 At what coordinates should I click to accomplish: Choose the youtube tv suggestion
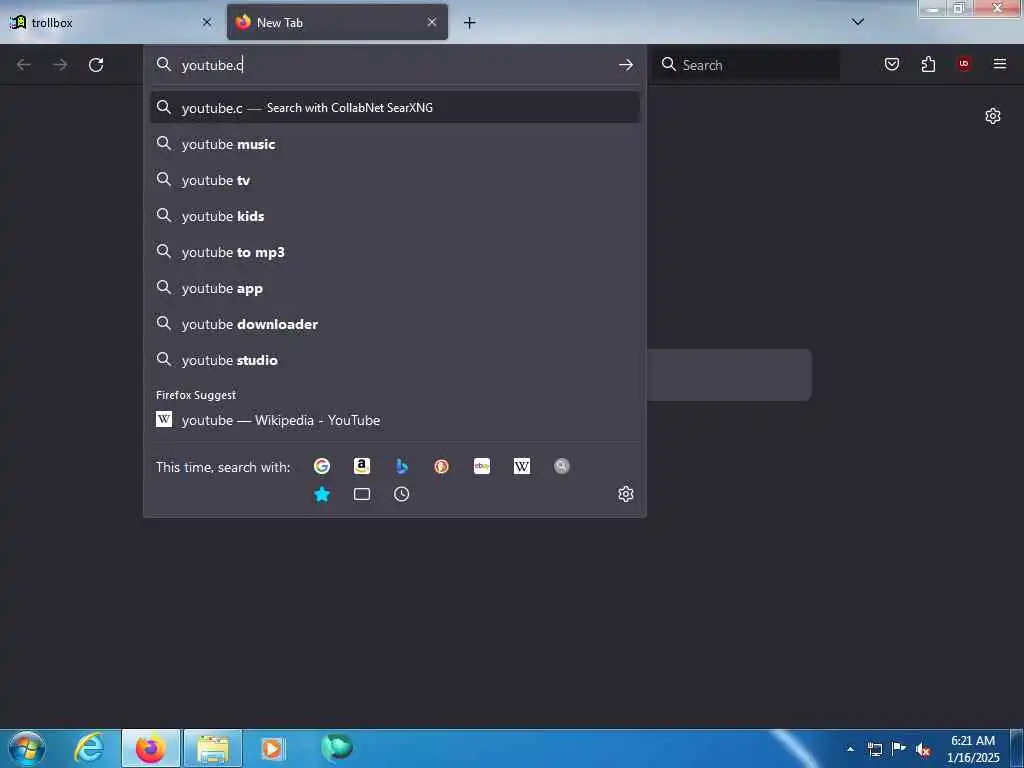pos(394,180)
